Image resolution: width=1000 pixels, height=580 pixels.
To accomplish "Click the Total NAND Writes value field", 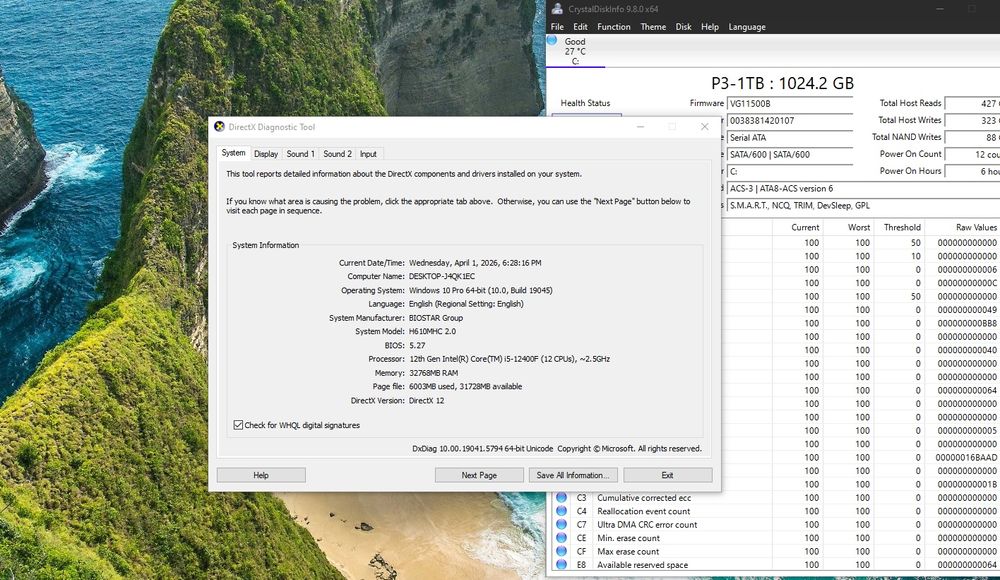I will 972,137.
